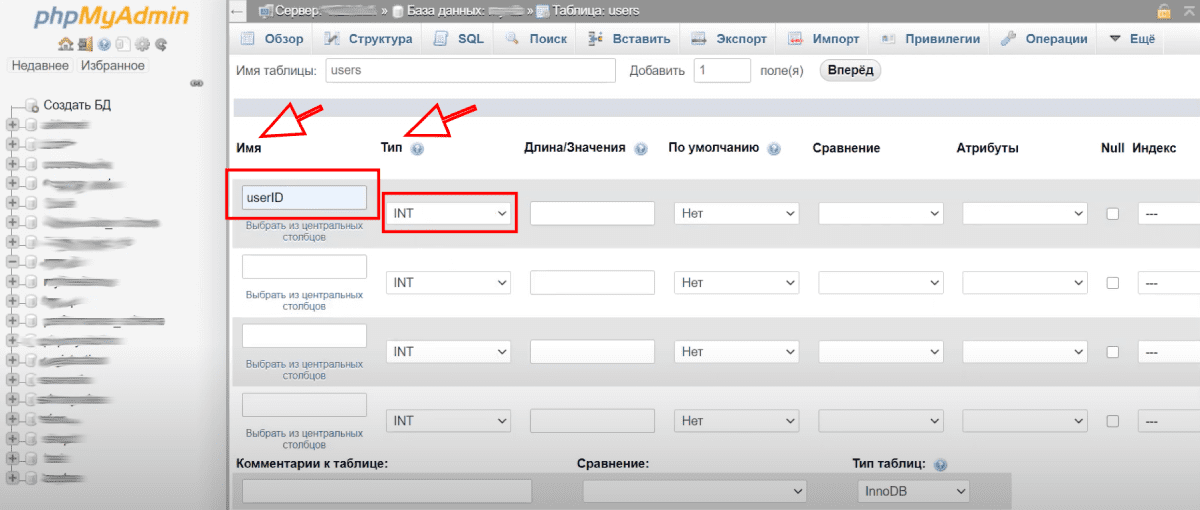Open the SQL tab
This screenshot has height=510, width=1200.
459,39
